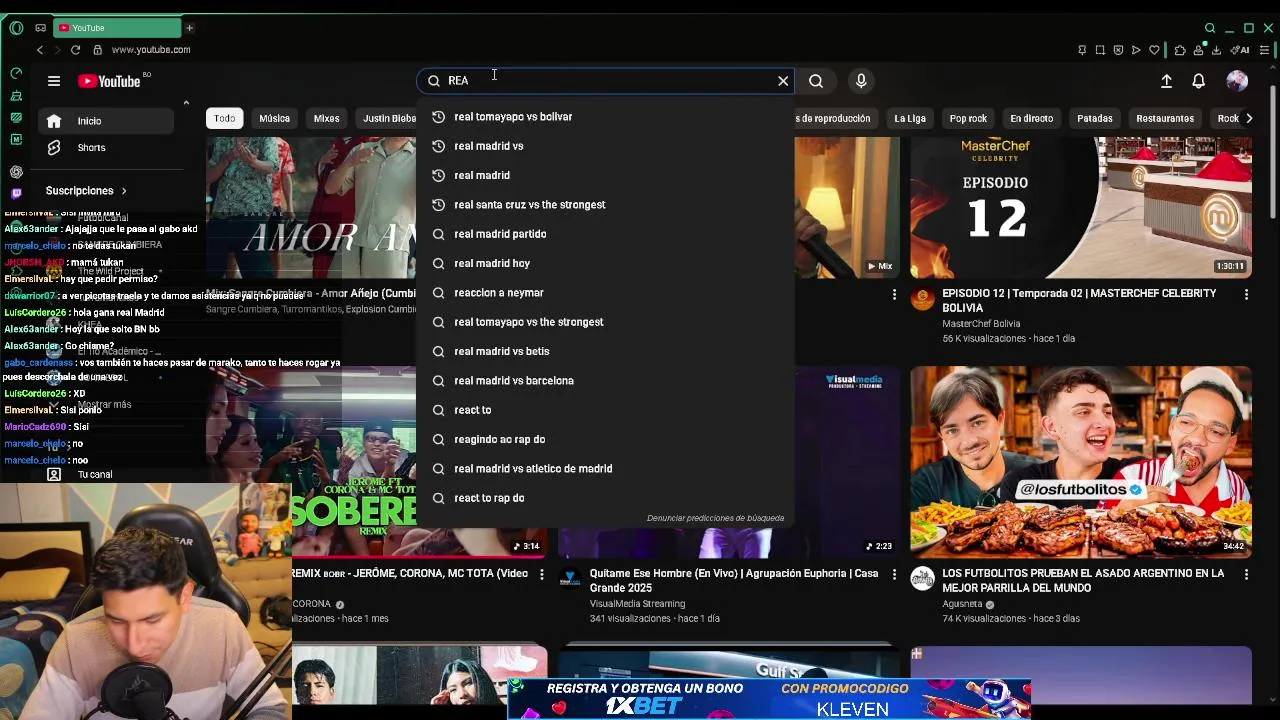Open the notifications bell
1280x720 pixels.
[1198, 81]
